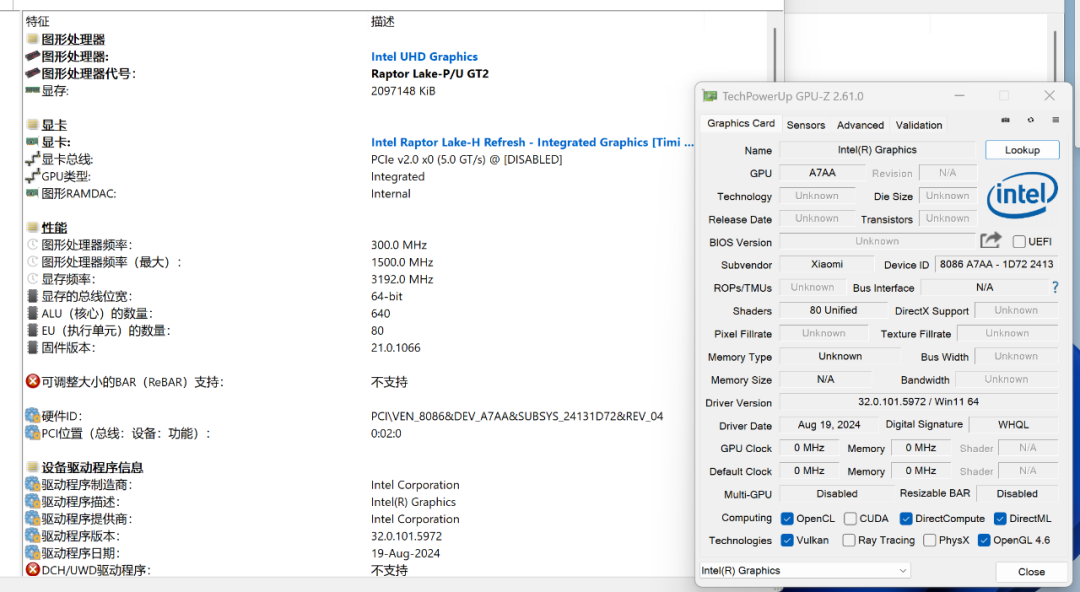
Task: Click the chip icon beside ALU（核心）的数量
Action: [32, 314]
